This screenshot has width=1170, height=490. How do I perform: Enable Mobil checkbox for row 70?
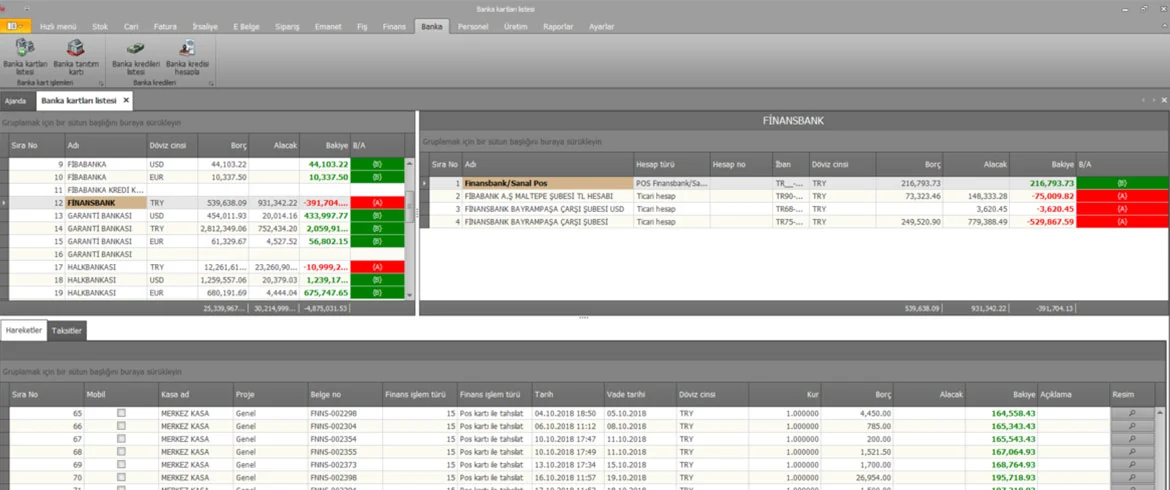point(121,478)
